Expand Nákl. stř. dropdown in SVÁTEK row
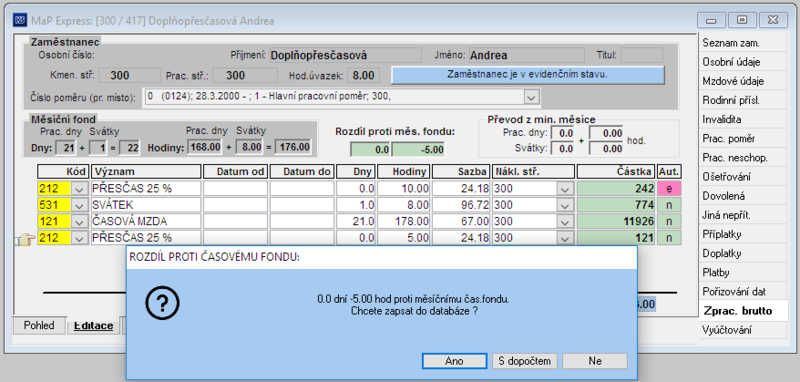This screenshot has height=382, width=800. coord(564,205)
